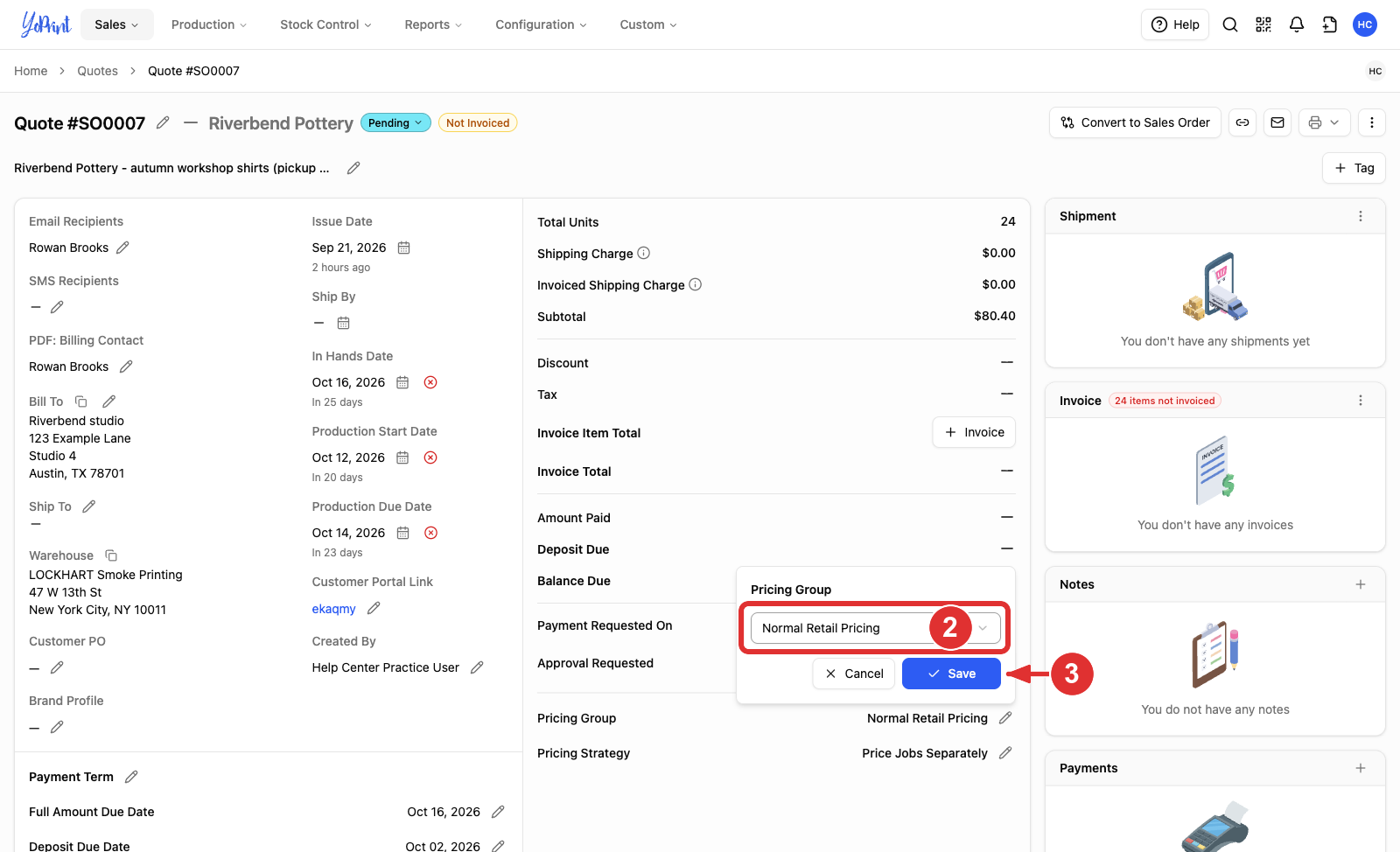The width and height of the screenshot is (1400, 852).
Task: Email the quote via envelope icon
Action: [x=1277, y=122]
